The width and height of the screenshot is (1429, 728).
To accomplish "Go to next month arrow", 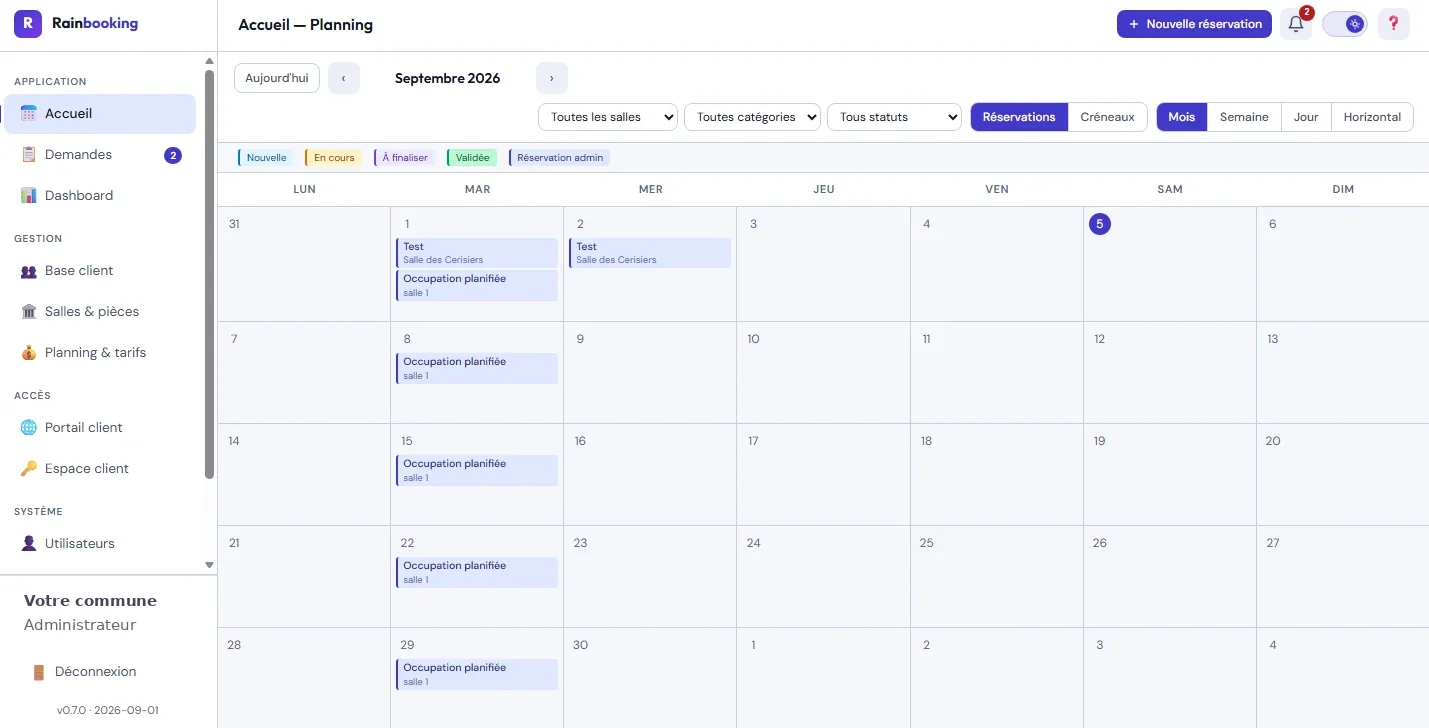I will [x=552, y=78].
